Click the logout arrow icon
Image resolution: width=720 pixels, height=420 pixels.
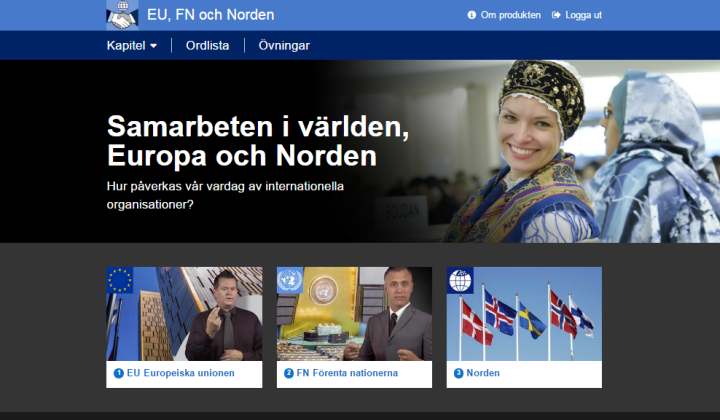pos(556,15)
